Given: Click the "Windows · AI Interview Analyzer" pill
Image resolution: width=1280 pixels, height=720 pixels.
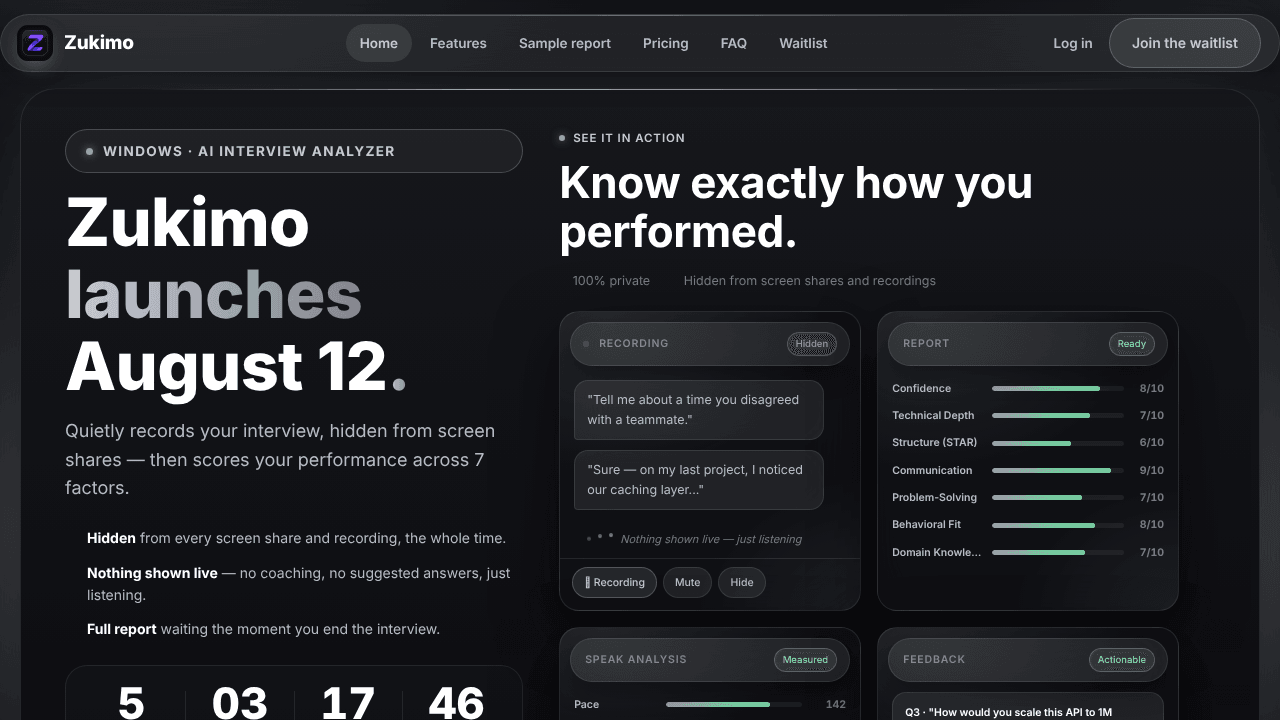Looking at the screenshot, I should [294, 151].
